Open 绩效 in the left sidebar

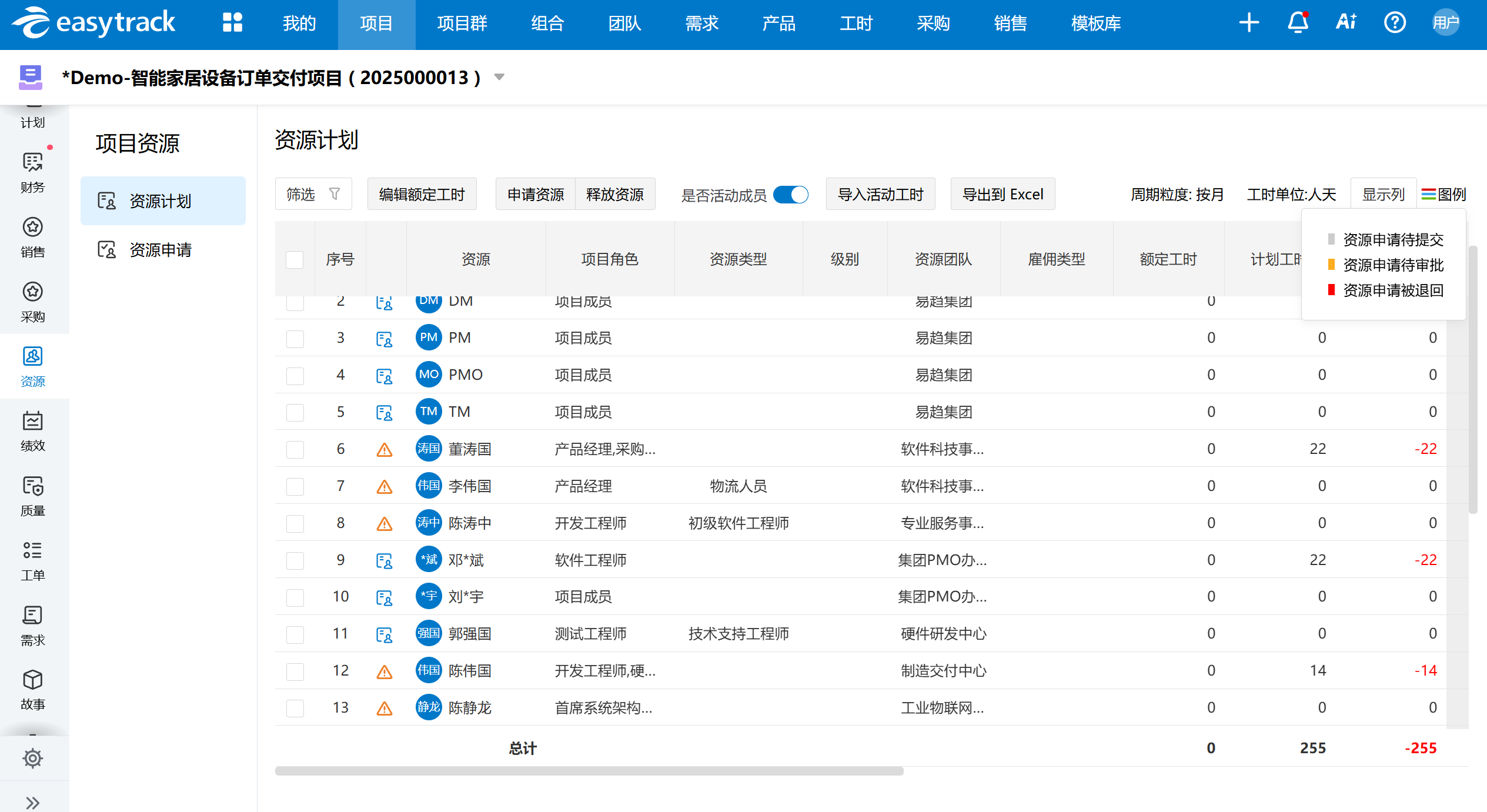(x=33, y=431)
